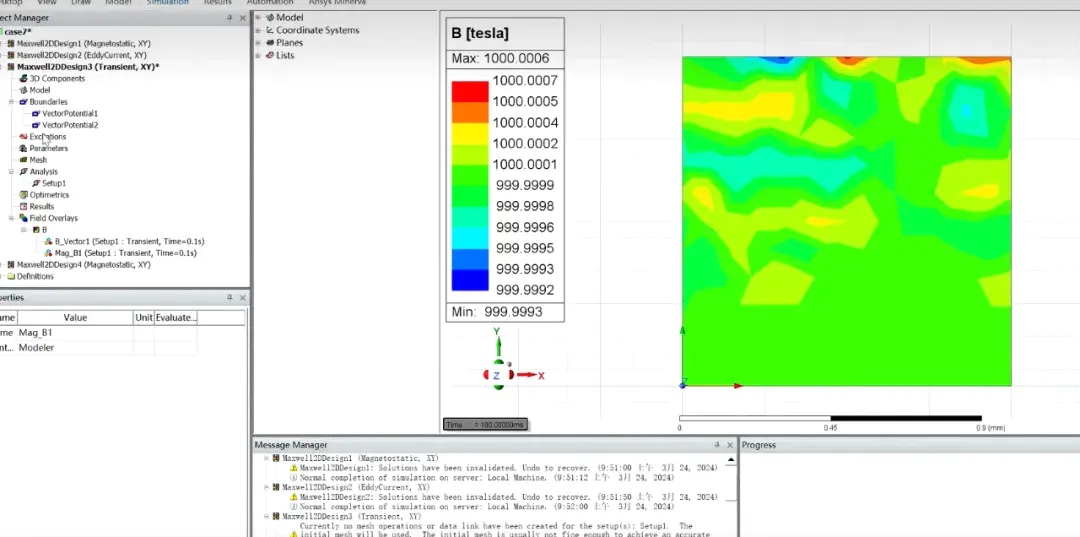Collapse the Field Overlays node
1080x537 pixels.
11,218
